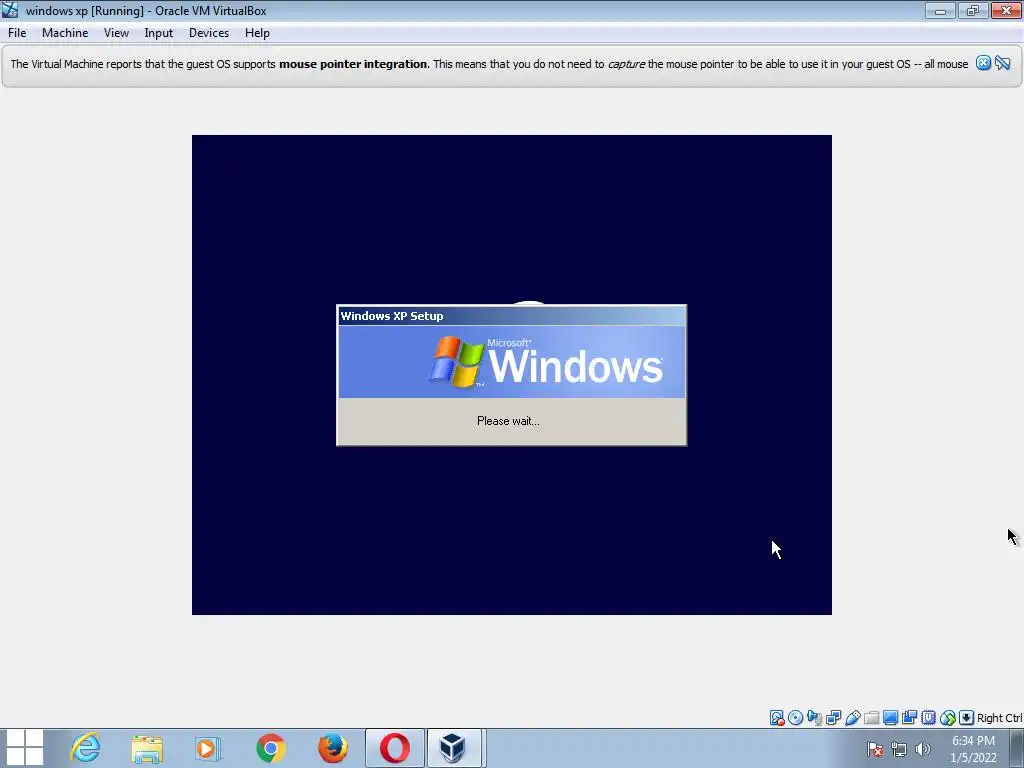
Task: Click the VirtualBox window title icon
Action: (x=10, y=10)
